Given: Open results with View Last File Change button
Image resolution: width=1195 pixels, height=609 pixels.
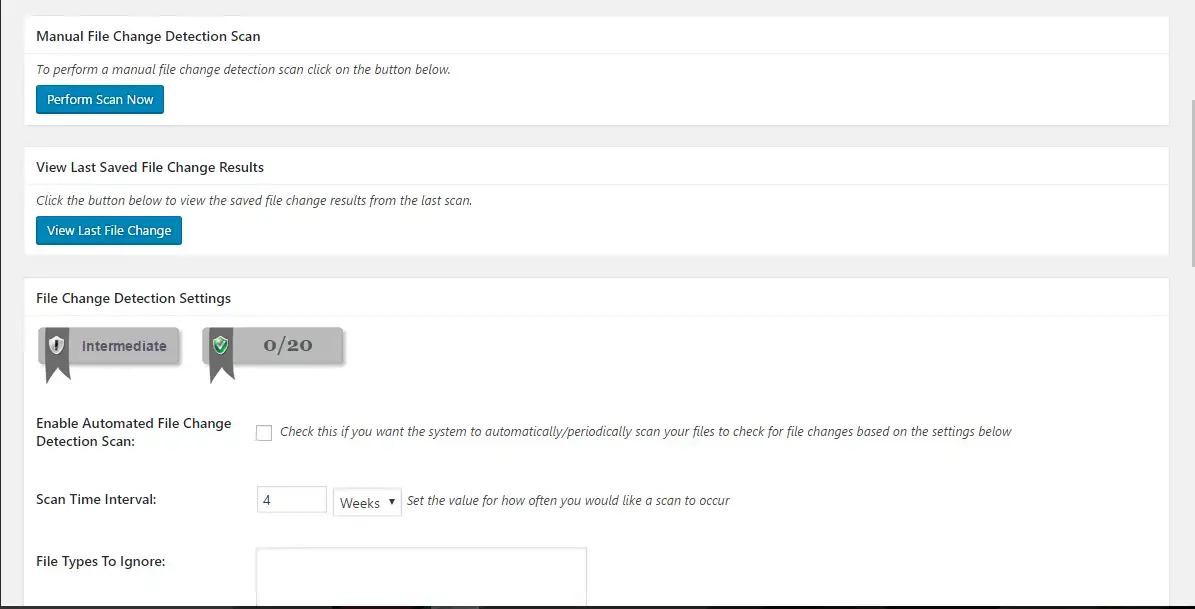Looking at the screenshot, I should pos(109,230).
